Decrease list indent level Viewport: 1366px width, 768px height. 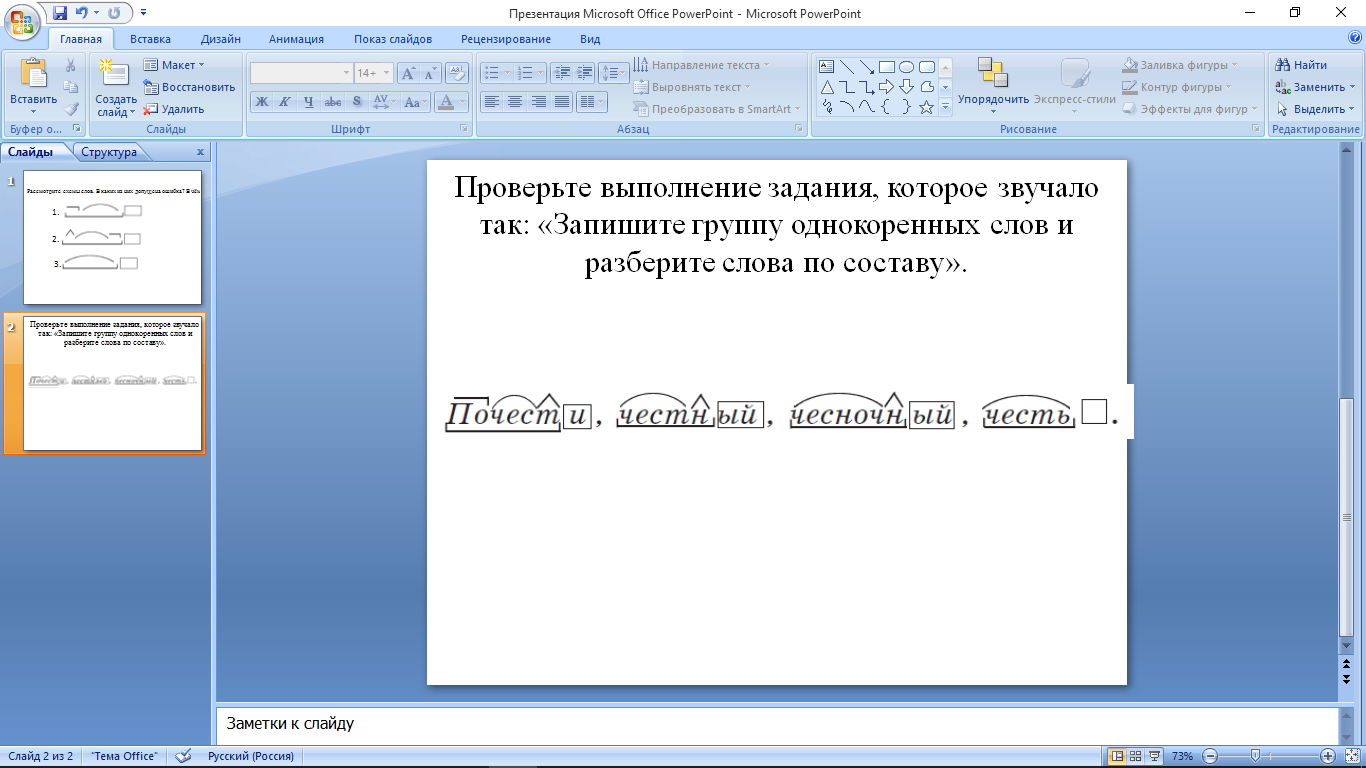click(x=561, y=73)
